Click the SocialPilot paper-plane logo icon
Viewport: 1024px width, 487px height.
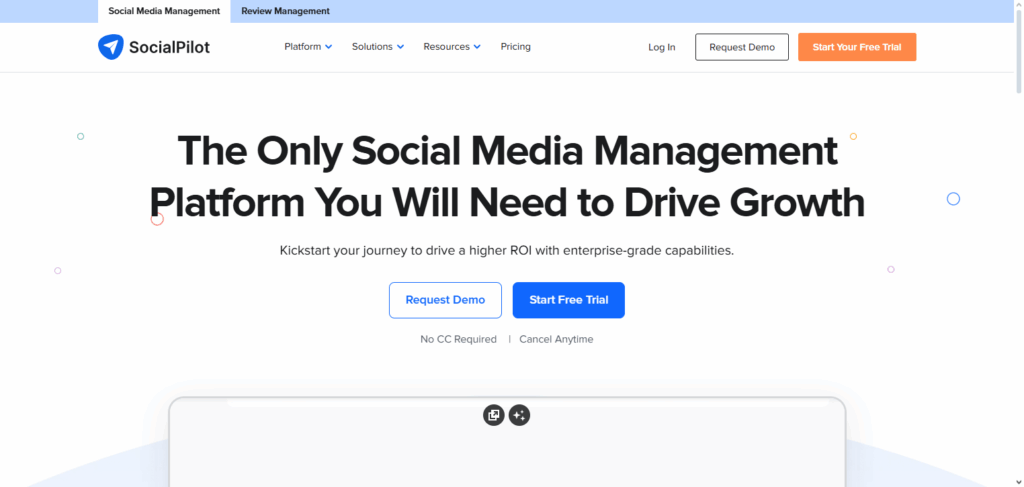tap(110, 47)
